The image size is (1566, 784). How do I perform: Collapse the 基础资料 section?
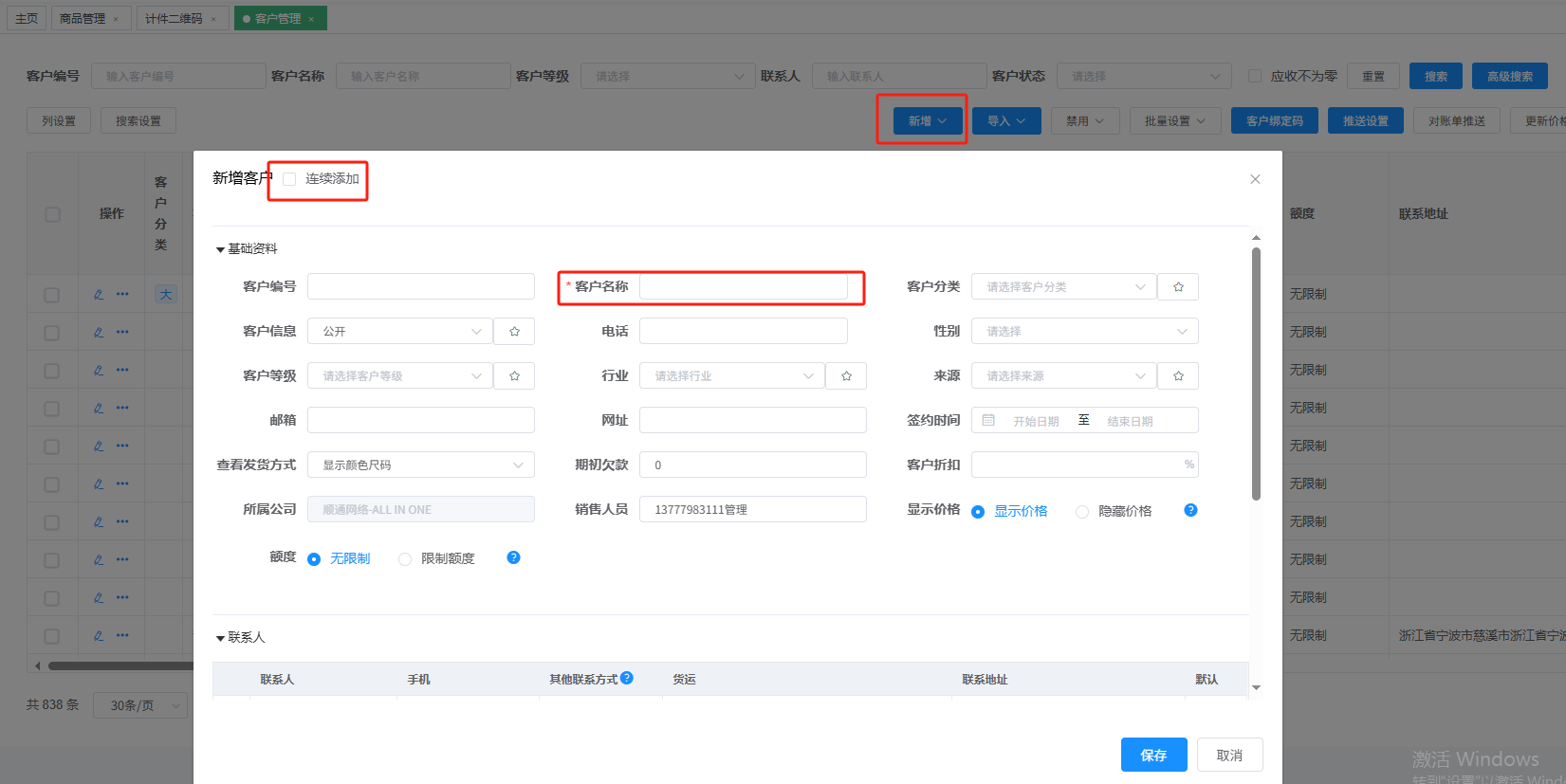[x=220, y=249]
